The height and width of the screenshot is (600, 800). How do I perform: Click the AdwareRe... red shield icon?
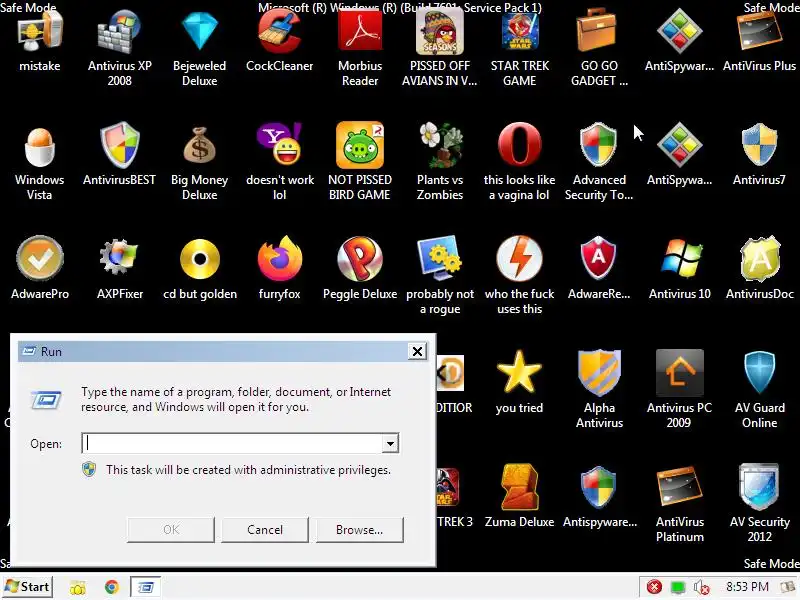click(599, 258)
